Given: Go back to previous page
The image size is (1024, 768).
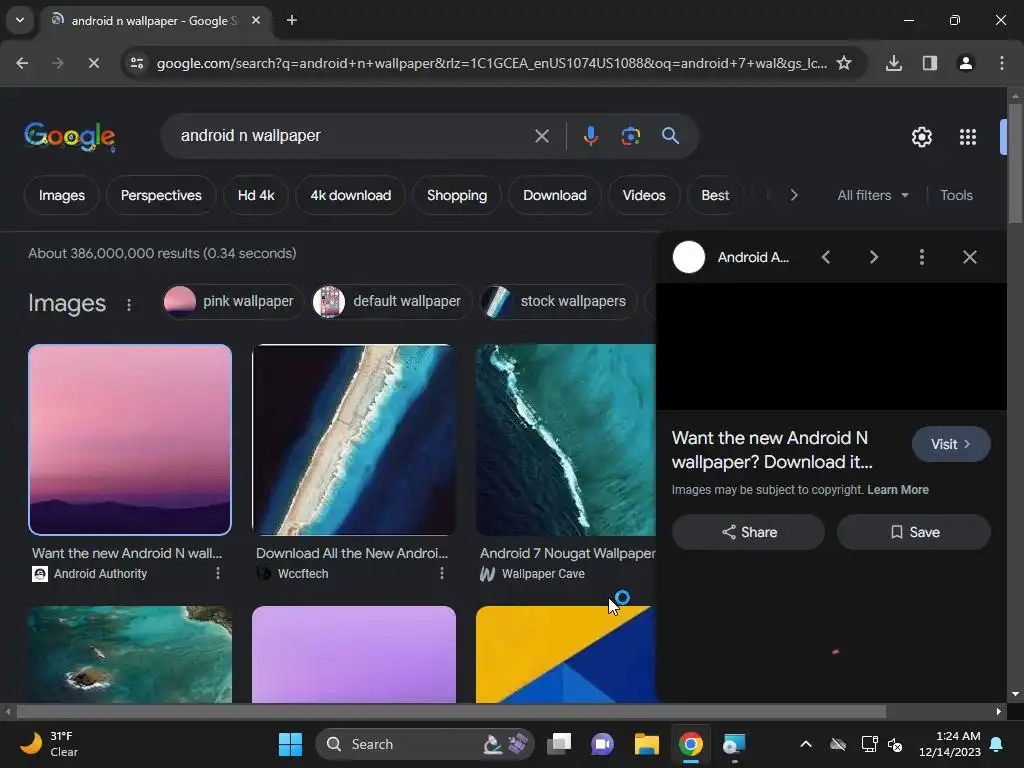Looking at the screenshot, I should 22,63.
